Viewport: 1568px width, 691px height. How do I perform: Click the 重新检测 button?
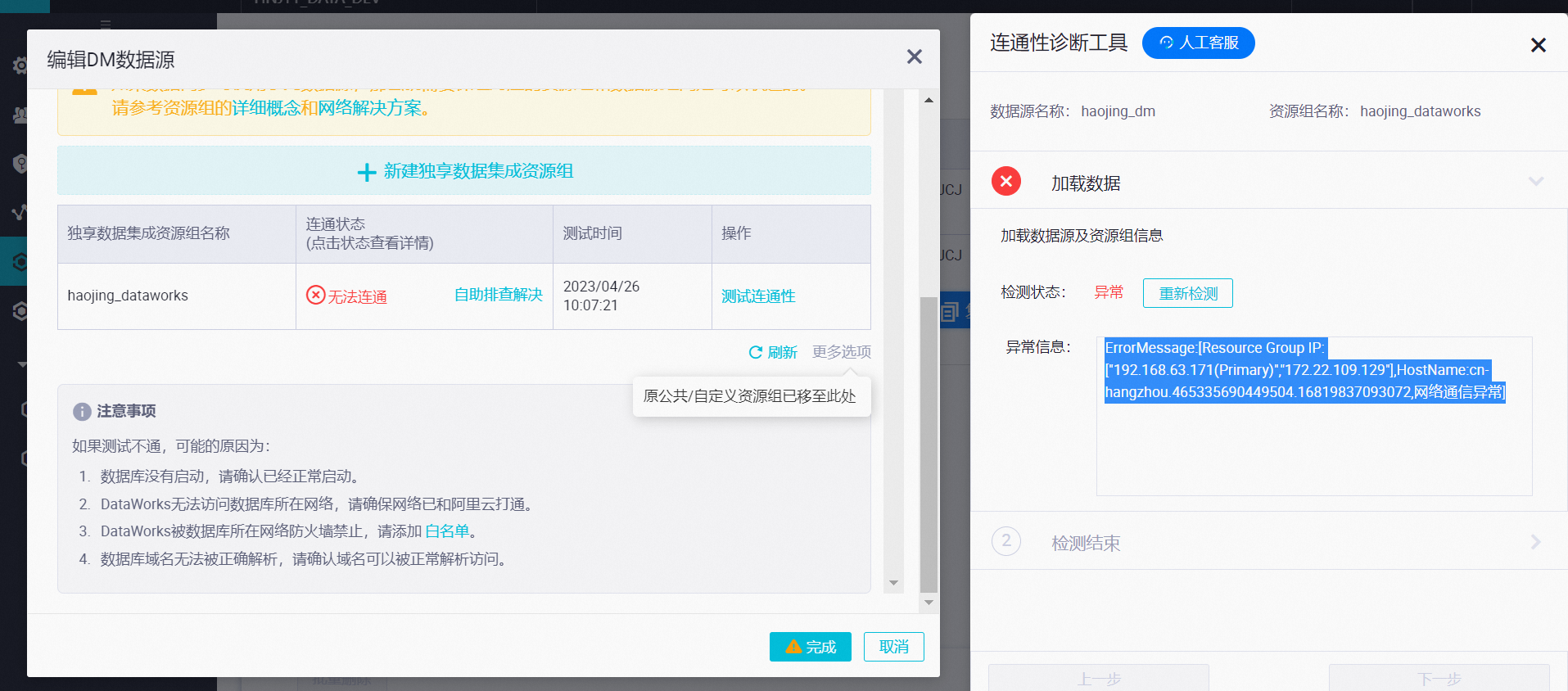coord(1188,293)
